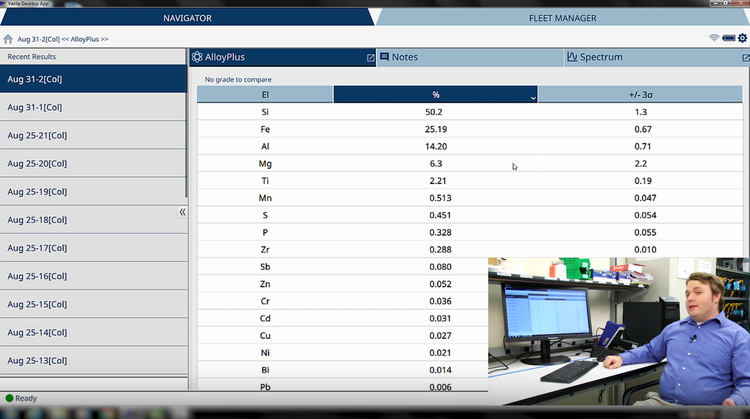Open the % column sort dropdown arrow

(x=533, y=98)
